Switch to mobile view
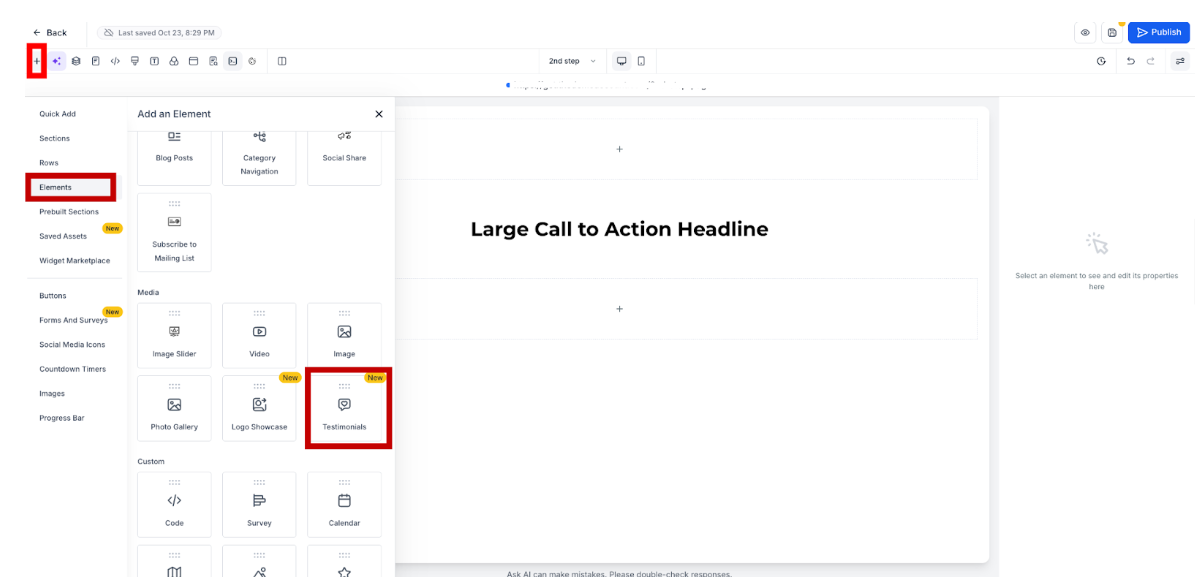The image size is (1197, 585). pos(641,61)
